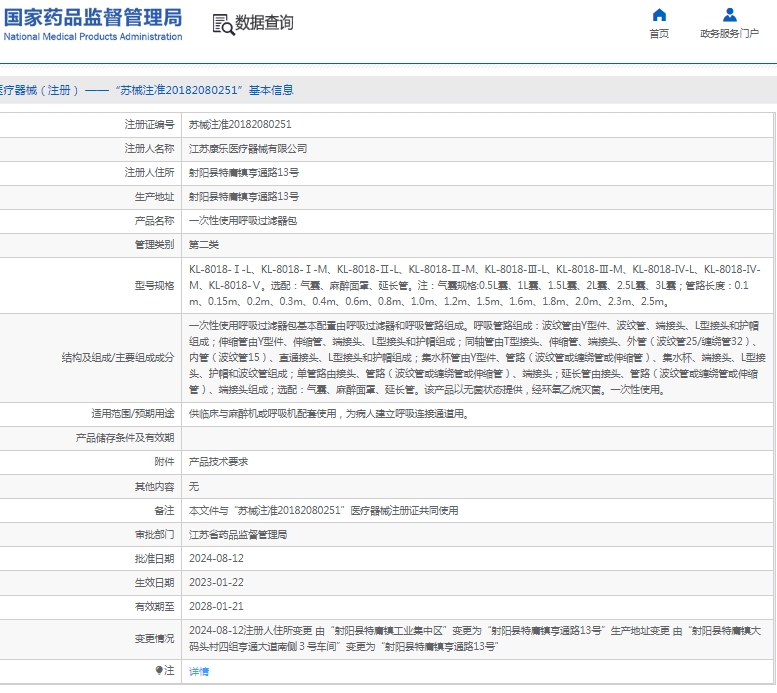Image resolution: width=777 pixels, height=693 pixels.
Task: Click the 首页 home icon
Action: [x=658, y=15]
